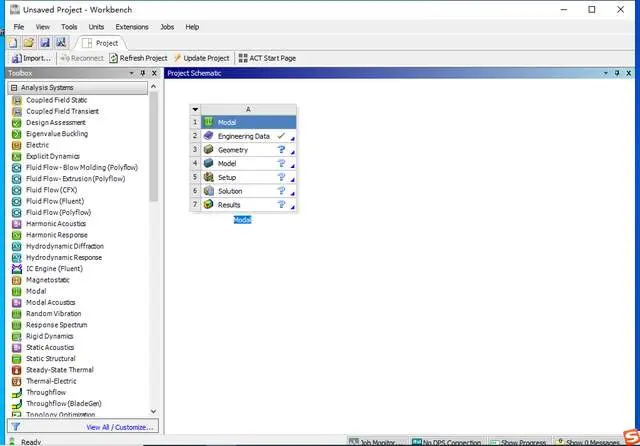Viewport: 640px width, 446px height.
Task: Click the Geometry cell question mark status icon
Action: (x=281, y=150)
